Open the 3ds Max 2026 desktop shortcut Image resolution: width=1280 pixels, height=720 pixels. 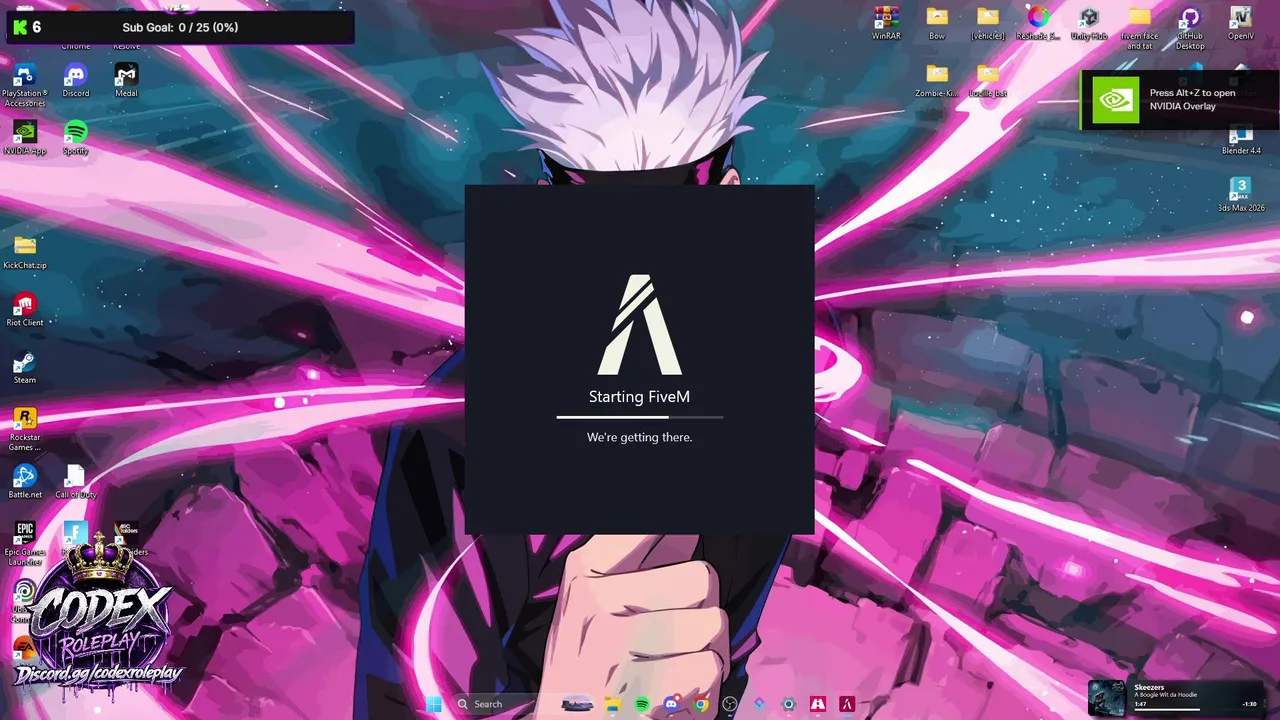click(1241, 195)
